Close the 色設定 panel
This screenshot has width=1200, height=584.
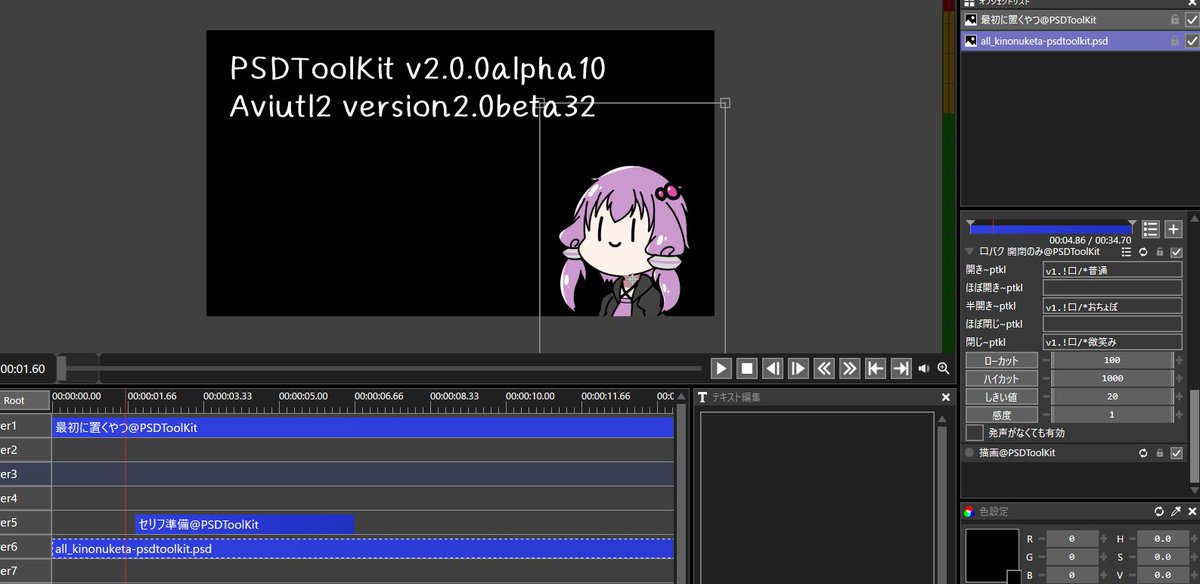1192,511
